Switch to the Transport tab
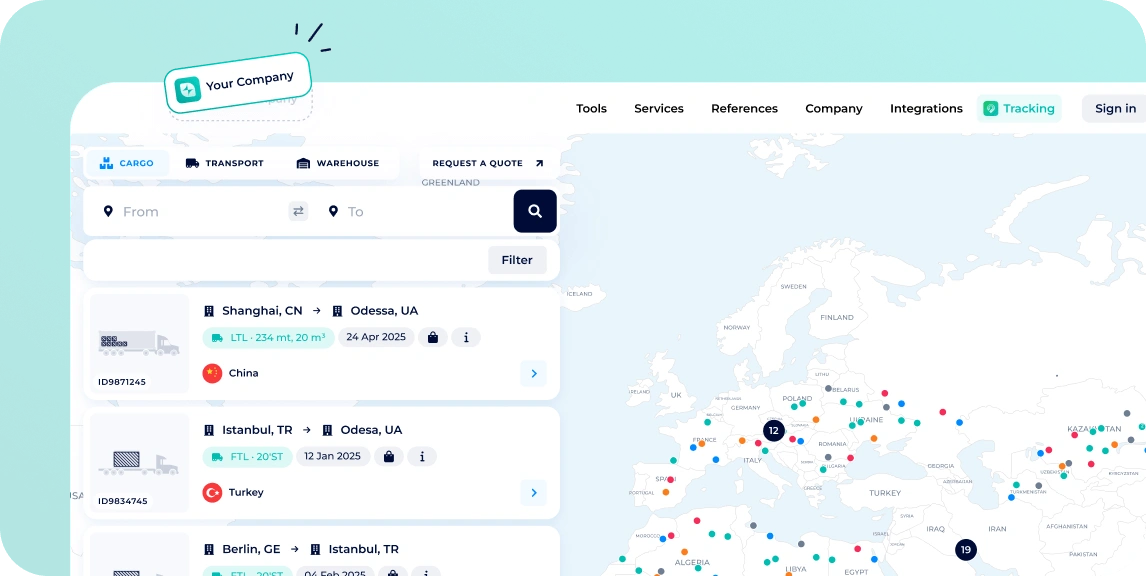 tap(224, 163)
